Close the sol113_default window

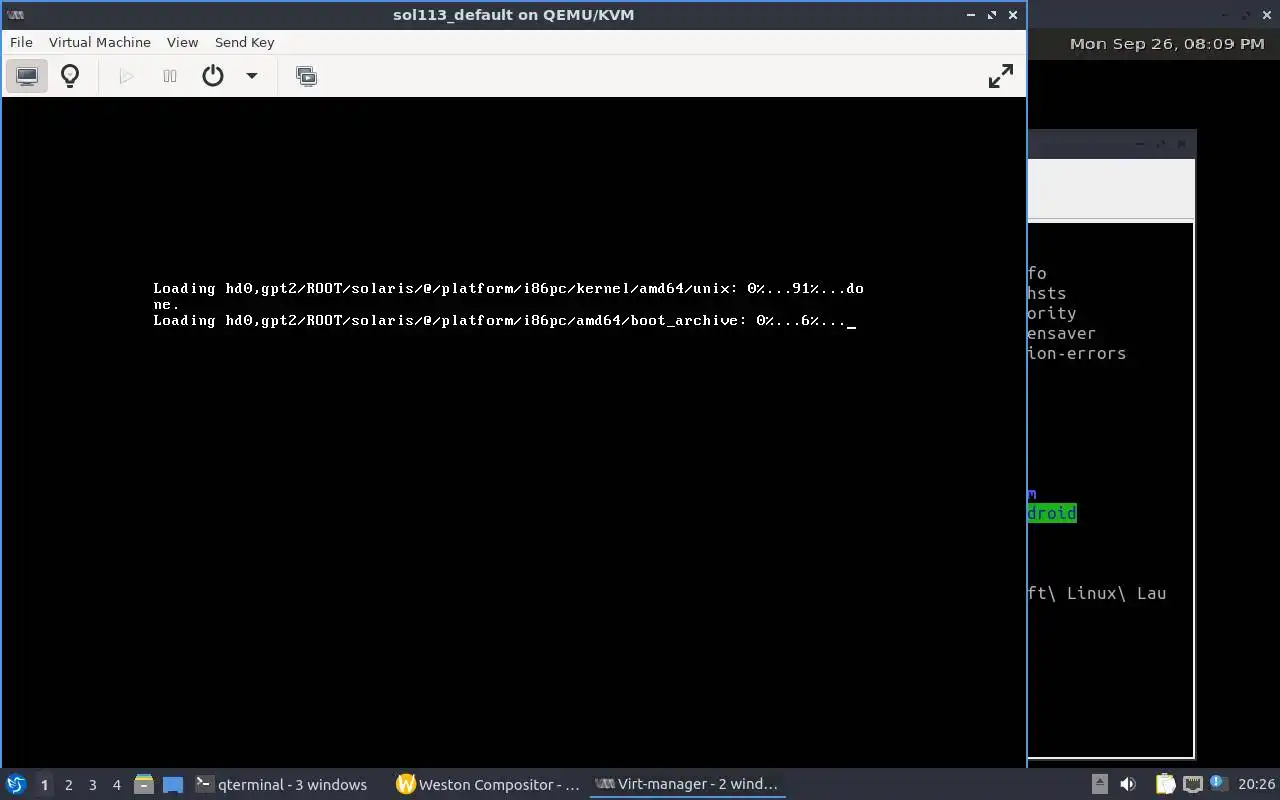click(1013, 15)
